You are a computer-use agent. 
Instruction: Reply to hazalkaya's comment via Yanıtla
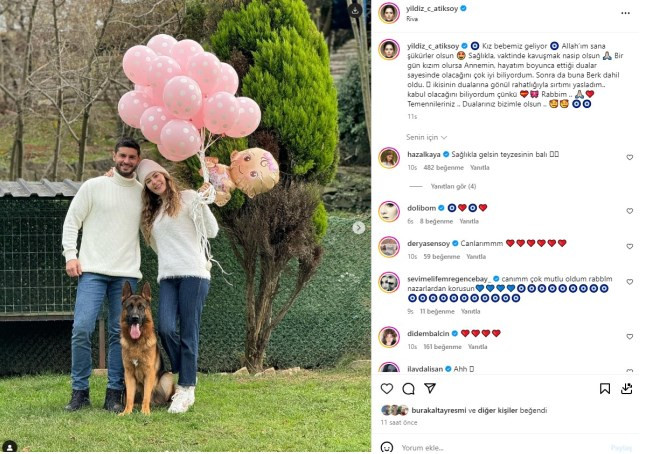pos(480,168)
